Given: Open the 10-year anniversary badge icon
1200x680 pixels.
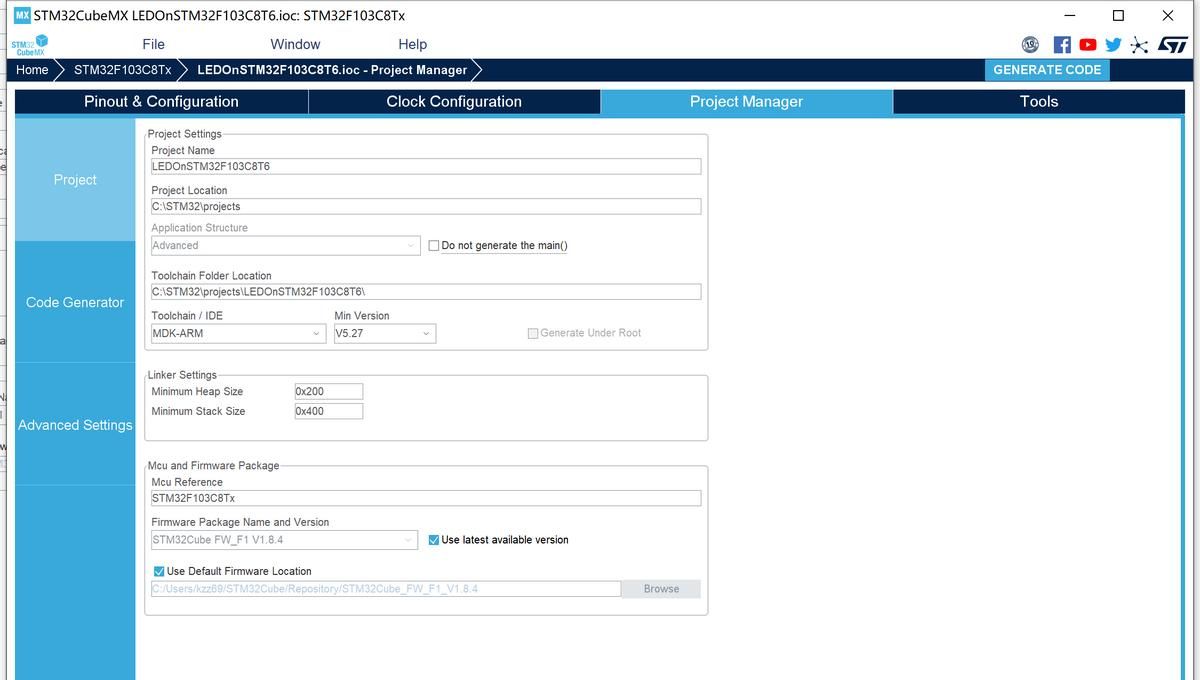Looking at the screenshot, I should tap(1030, 45).
